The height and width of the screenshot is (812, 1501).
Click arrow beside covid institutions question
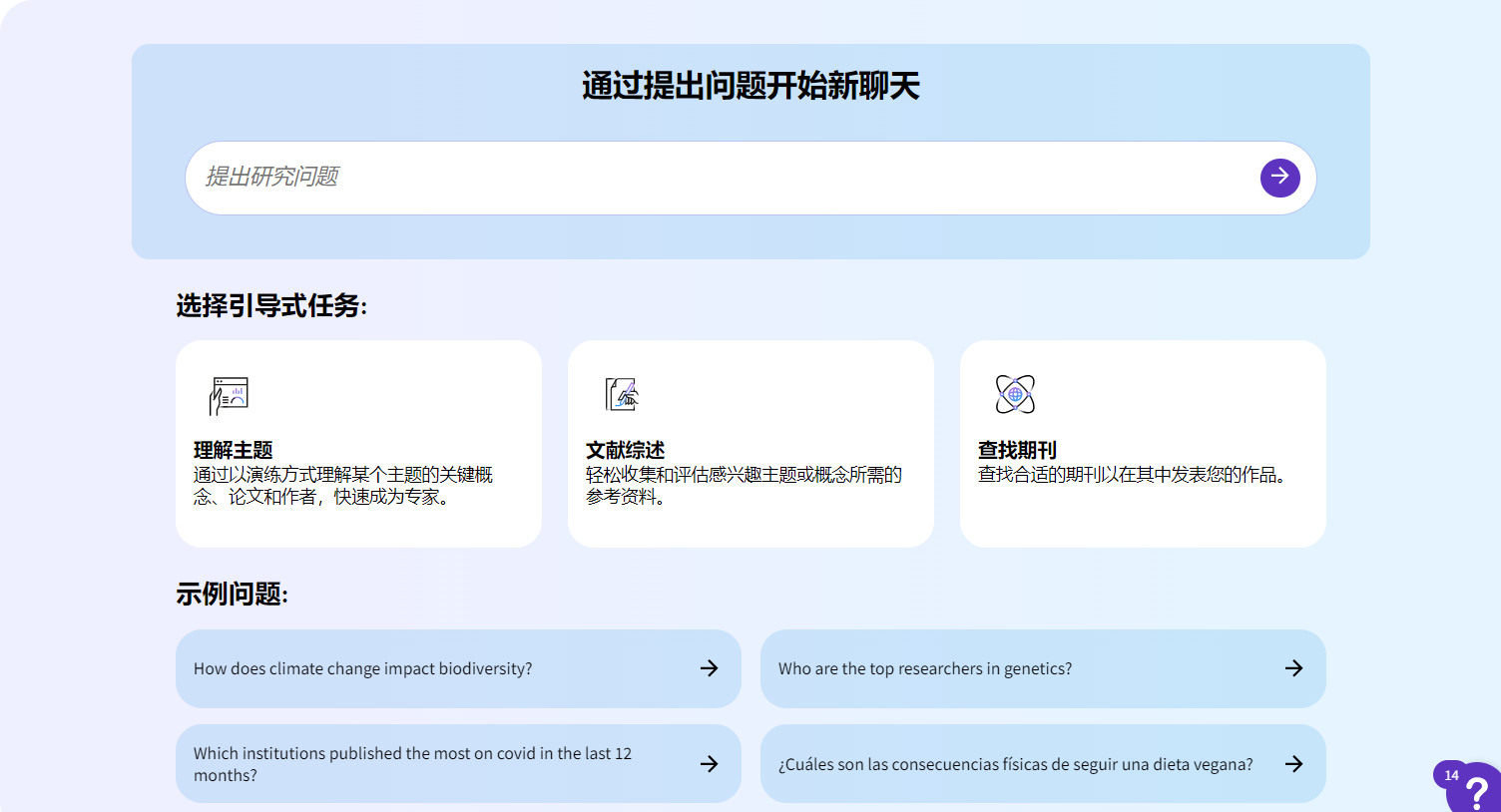coord(709,764)
